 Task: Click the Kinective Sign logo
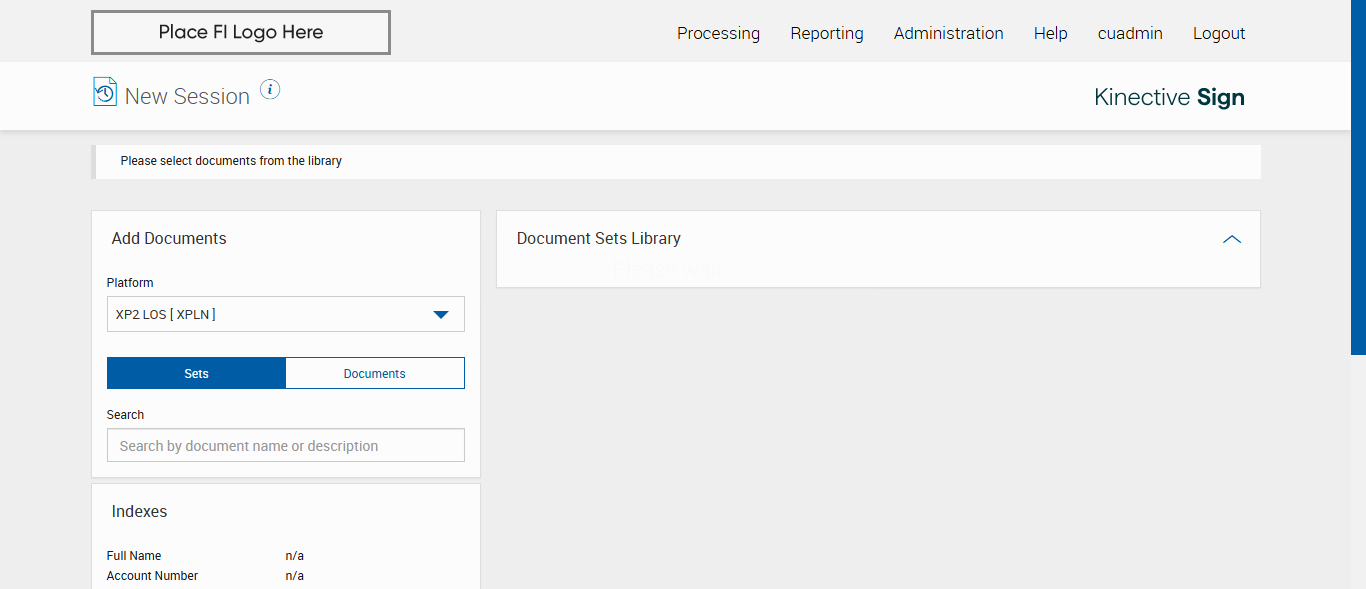pyautogui.click(x=1169, y=97)
